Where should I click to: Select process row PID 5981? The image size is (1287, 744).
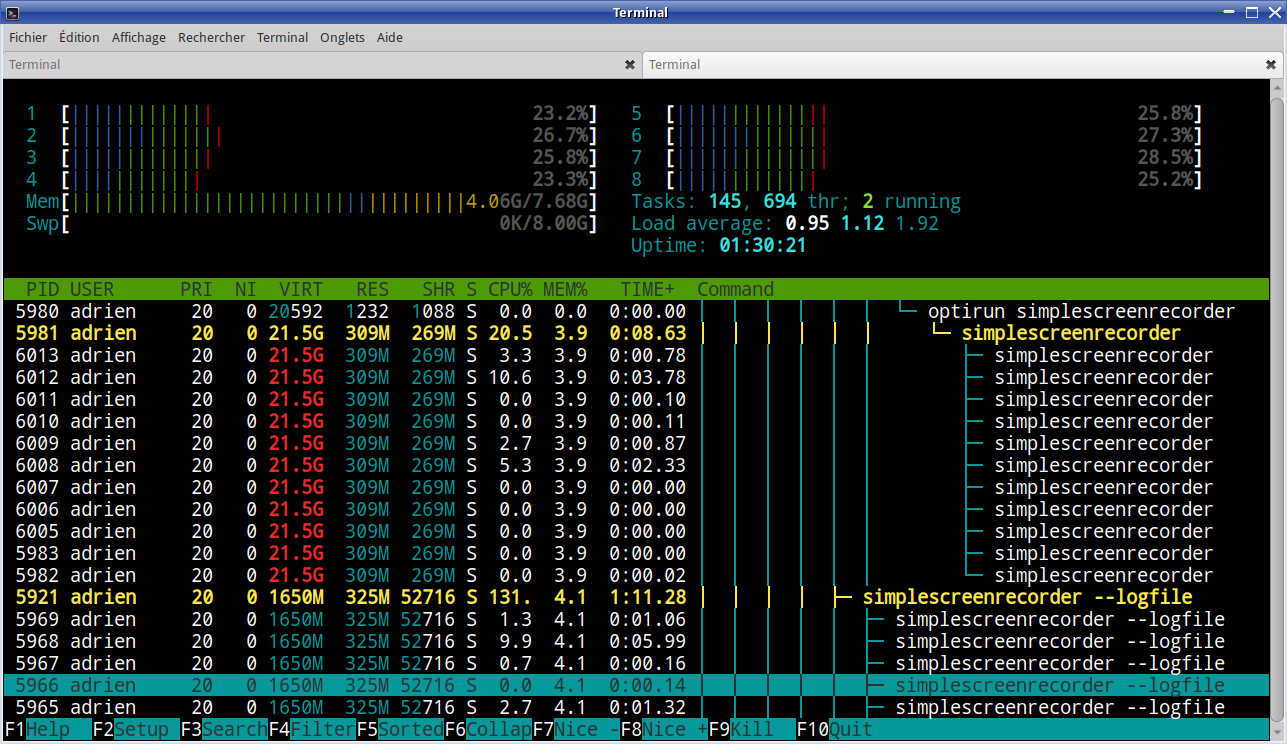[x=637, y=333]
